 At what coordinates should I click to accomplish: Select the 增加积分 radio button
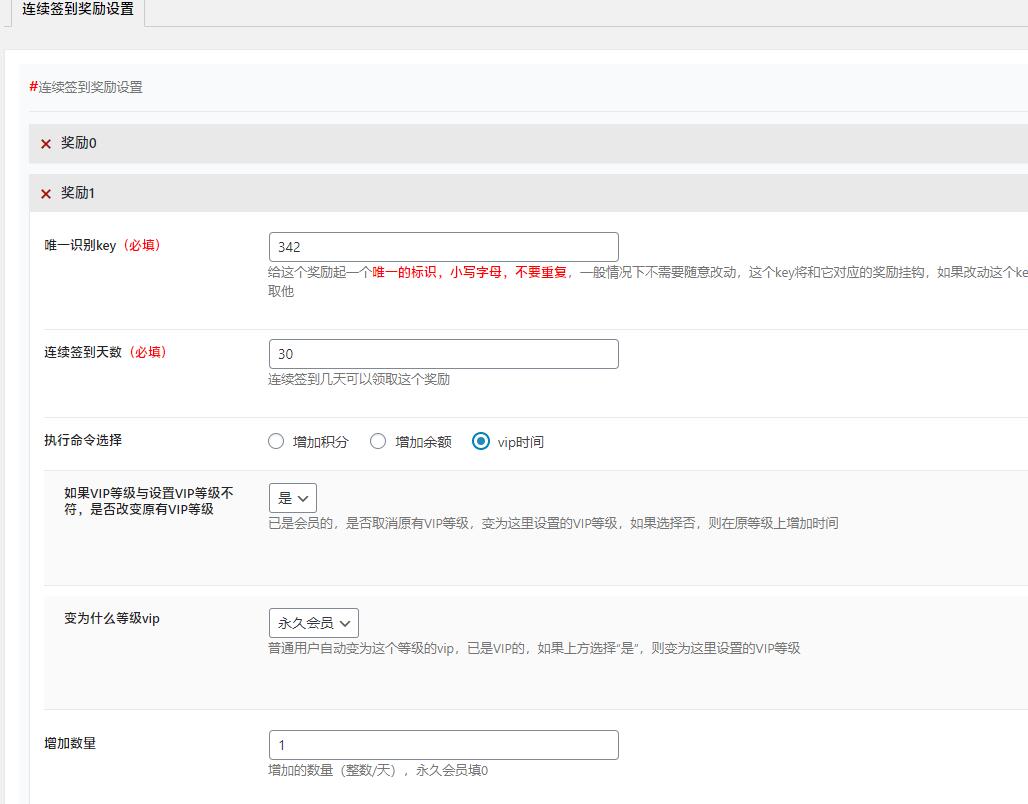click(x=276, y=441)
